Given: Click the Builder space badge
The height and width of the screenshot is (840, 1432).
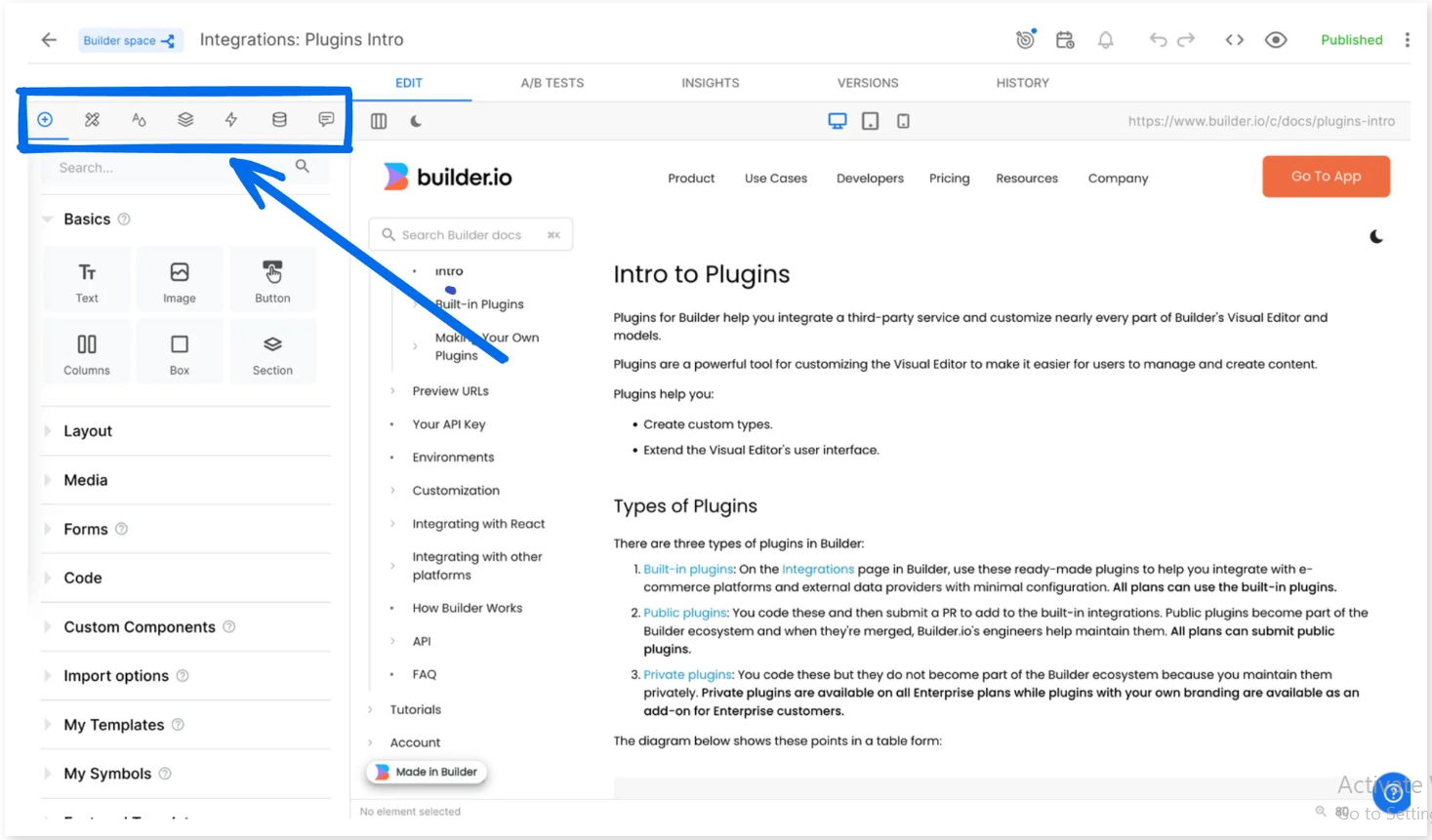Looking at the screenshot, I should point(130,40).
